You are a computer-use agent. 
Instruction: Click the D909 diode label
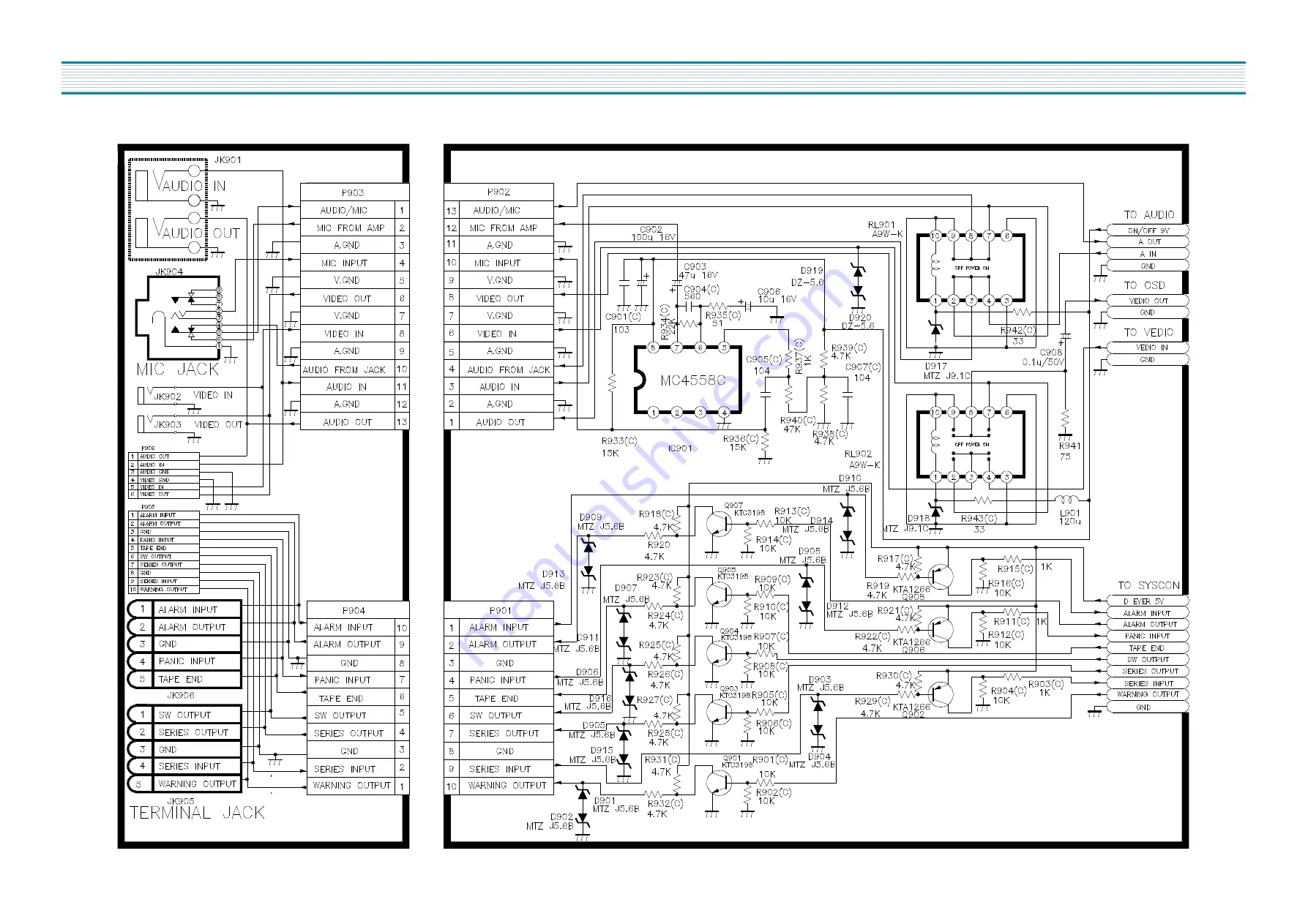(591, 517)
